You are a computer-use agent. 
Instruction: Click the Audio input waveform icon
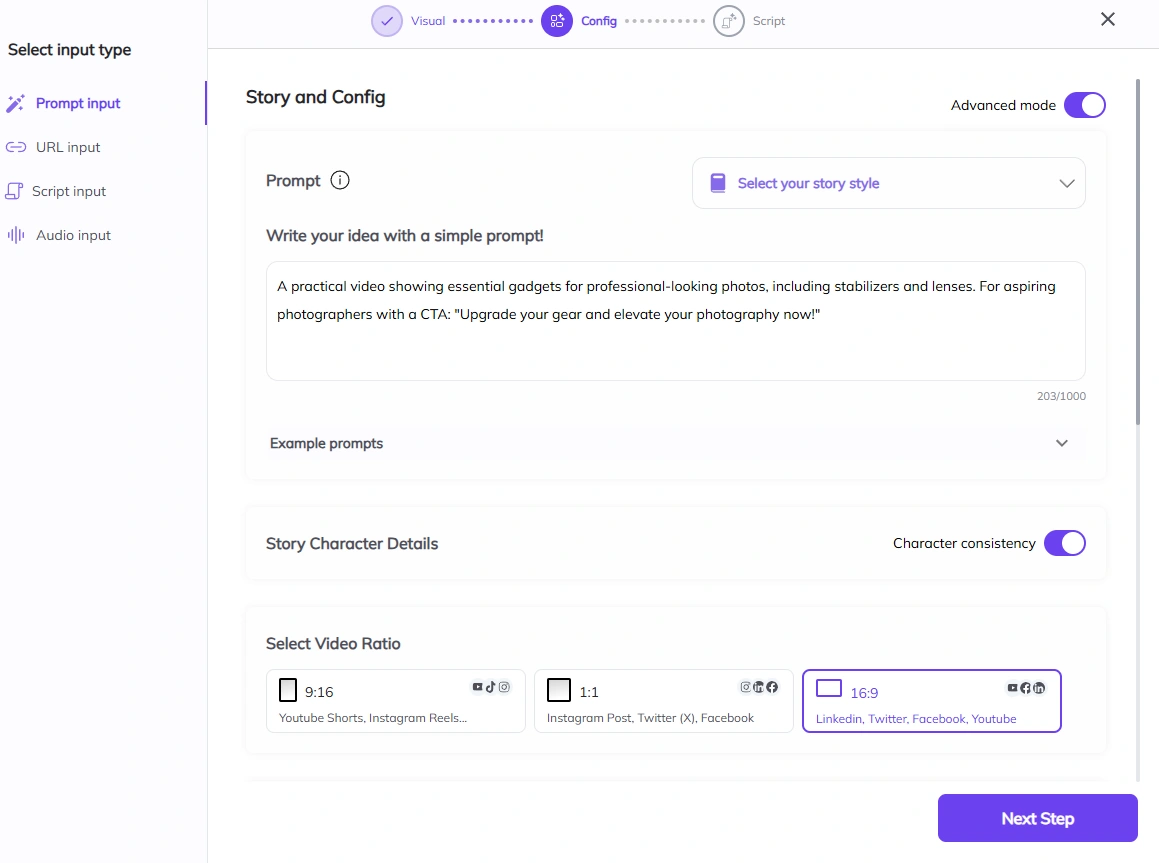[16, 235]
